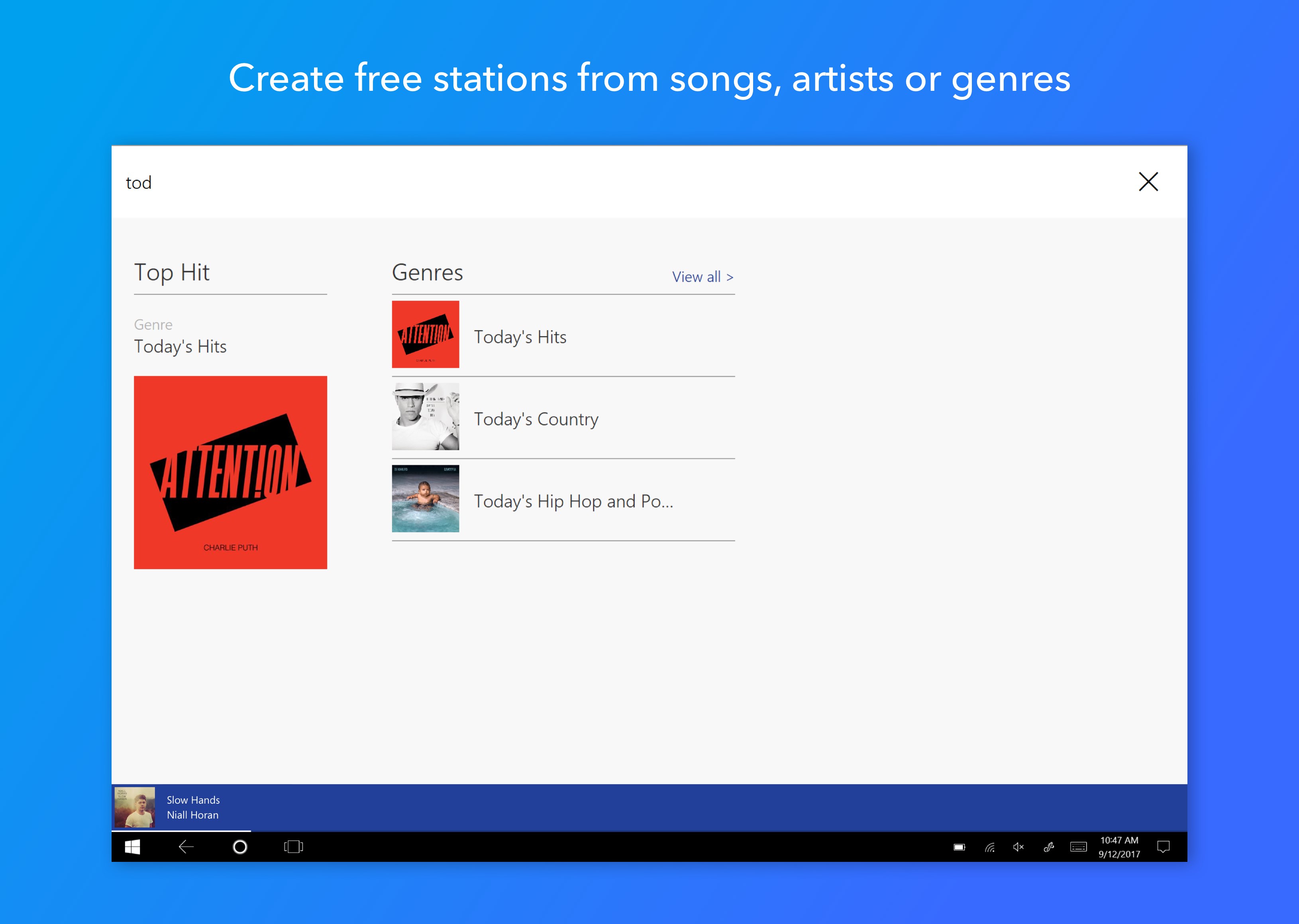The height and width of the screenshot is (924, 1299).
Task: Open Cortana circle icon
Action: click(240, 847)
